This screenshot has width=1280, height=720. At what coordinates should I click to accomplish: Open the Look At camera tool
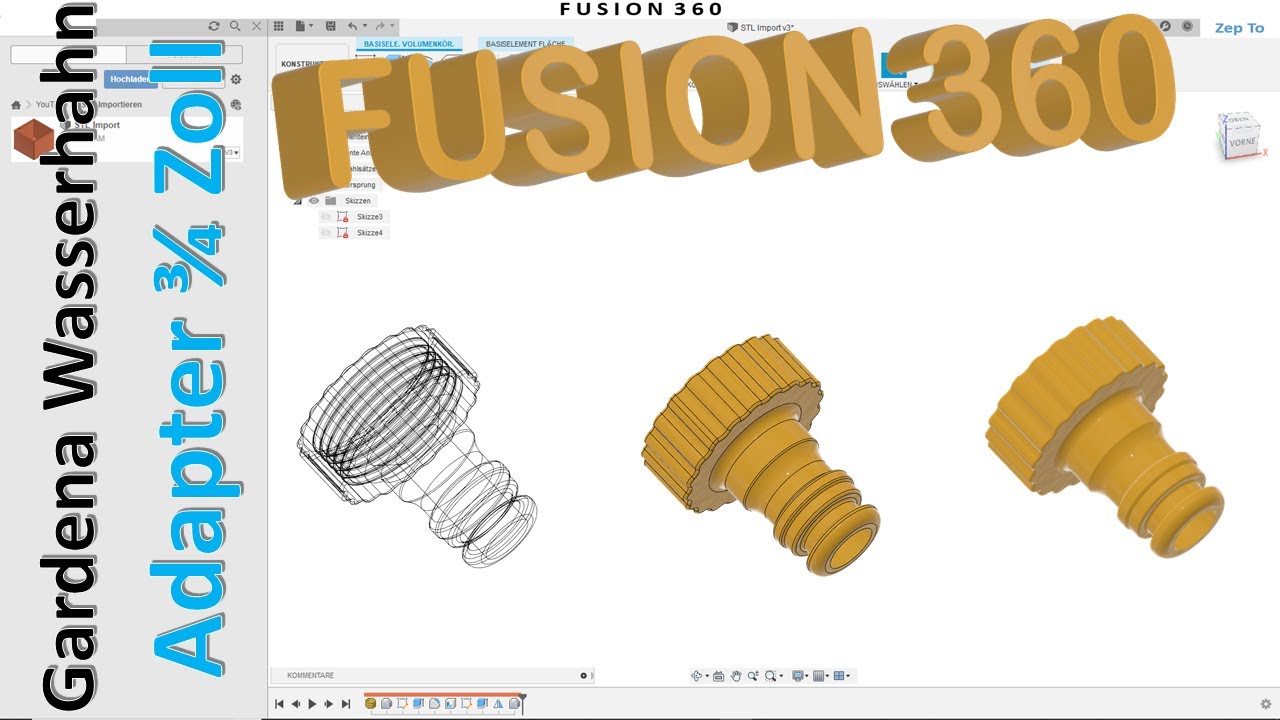click(718, 676)
